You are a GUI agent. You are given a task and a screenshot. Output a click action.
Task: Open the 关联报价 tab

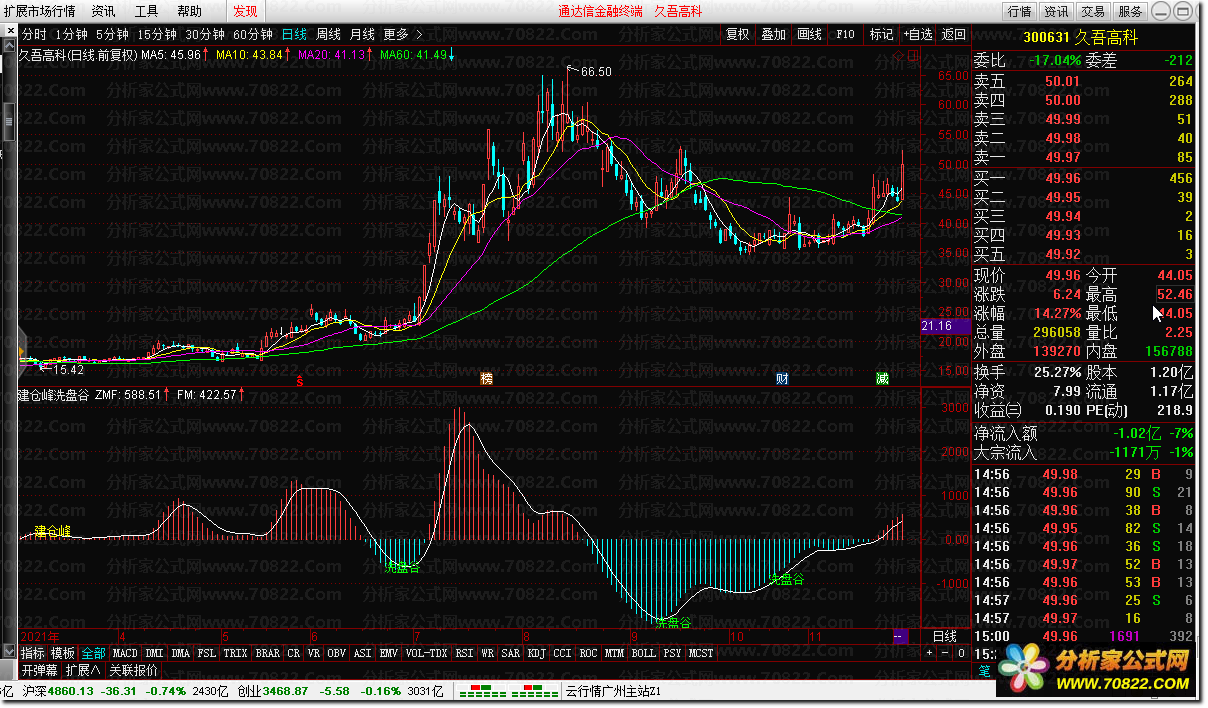pos(133,670)
